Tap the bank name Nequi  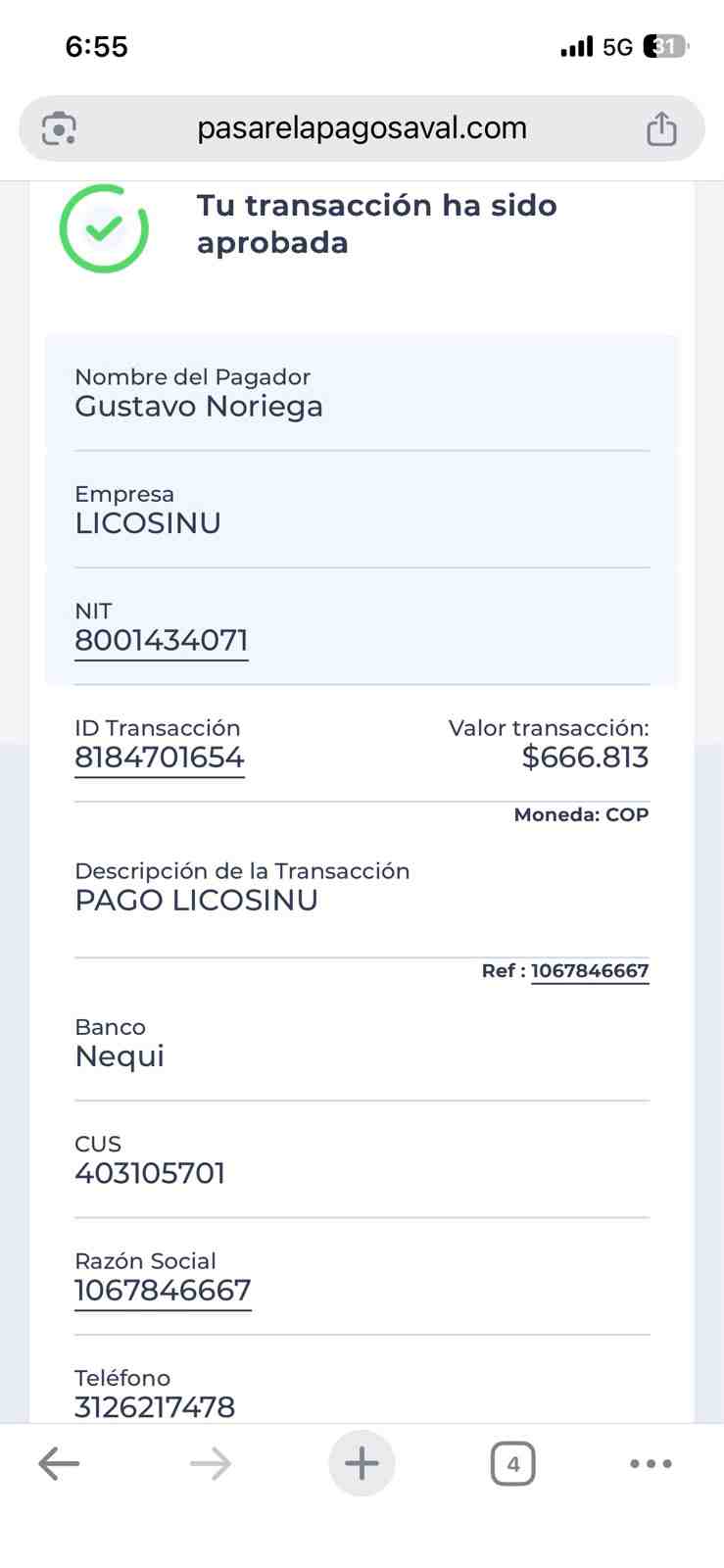[120, 1056]
